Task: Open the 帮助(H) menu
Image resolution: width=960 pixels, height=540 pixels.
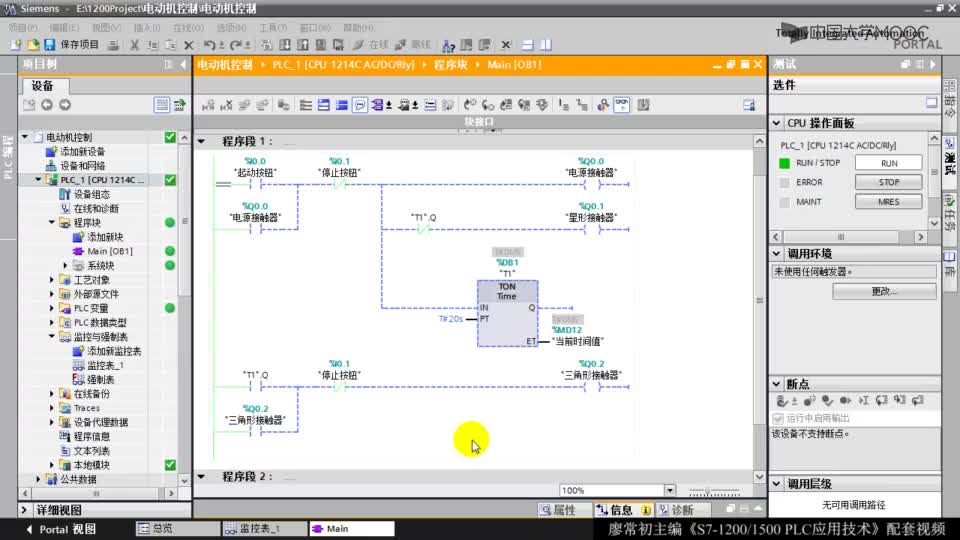Action: pos(359,28)
